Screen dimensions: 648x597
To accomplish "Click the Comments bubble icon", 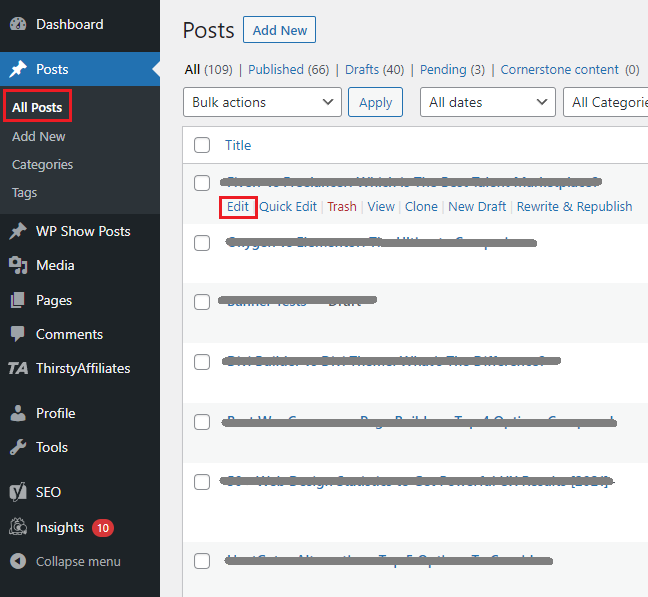I will point(18,334).
